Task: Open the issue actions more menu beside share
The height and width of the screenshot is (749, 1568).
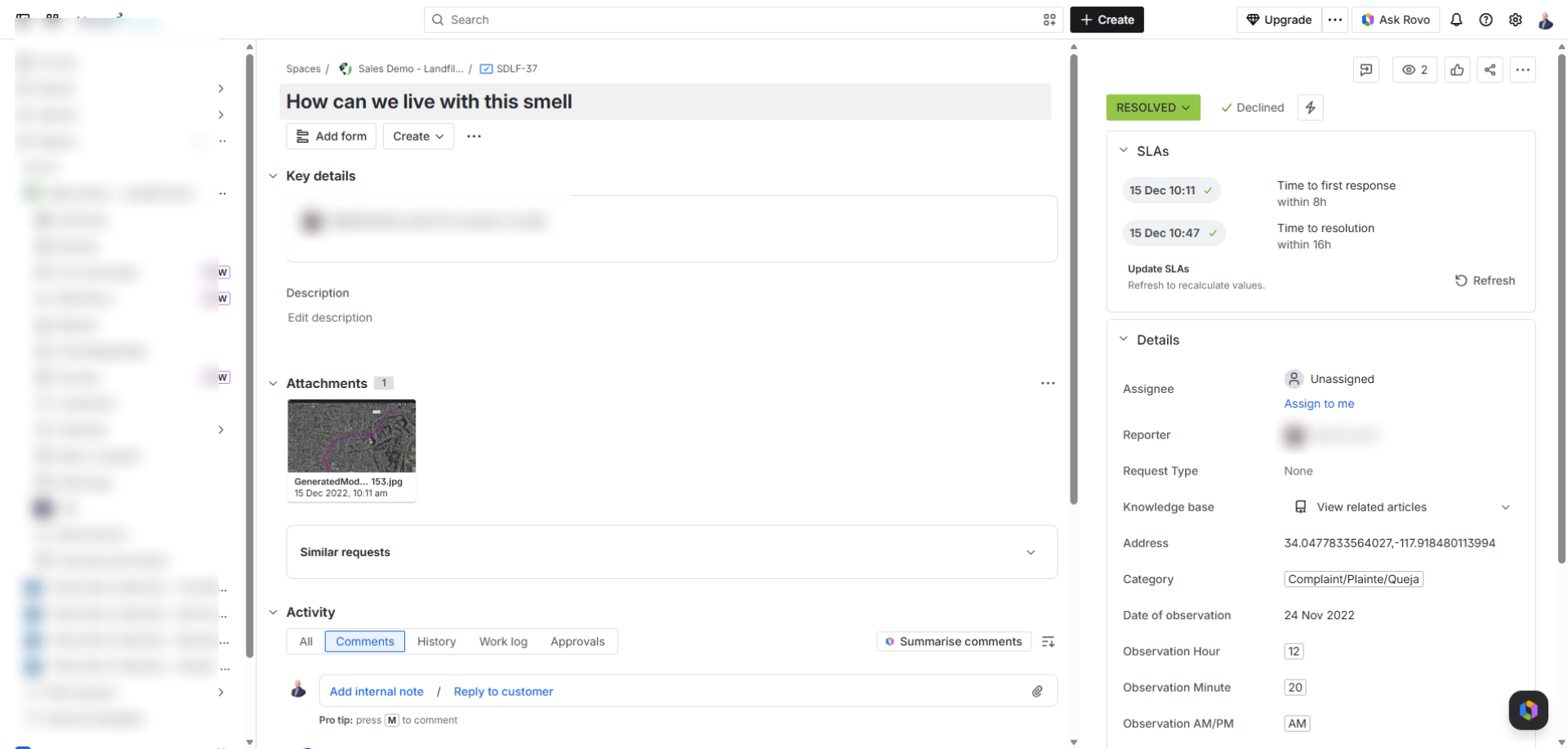Action: click(x=1522, y=69)
